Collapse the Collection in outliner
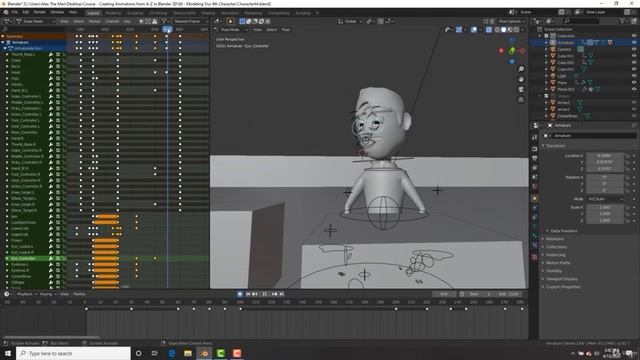The image size is (640, 360). 540,36
